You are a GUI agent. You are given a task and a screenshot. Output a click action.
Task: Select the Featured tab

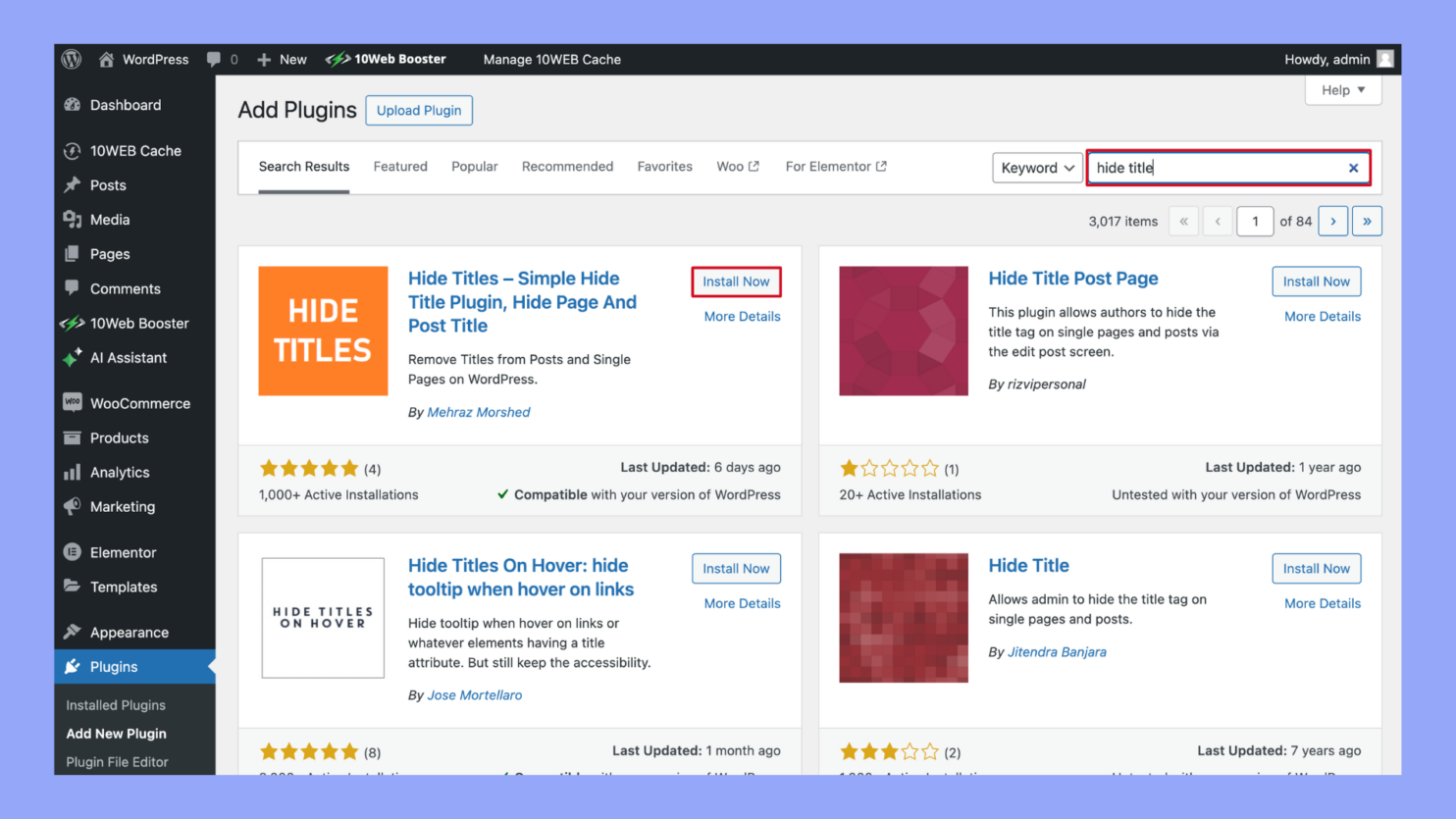click(x=399, y=166)
